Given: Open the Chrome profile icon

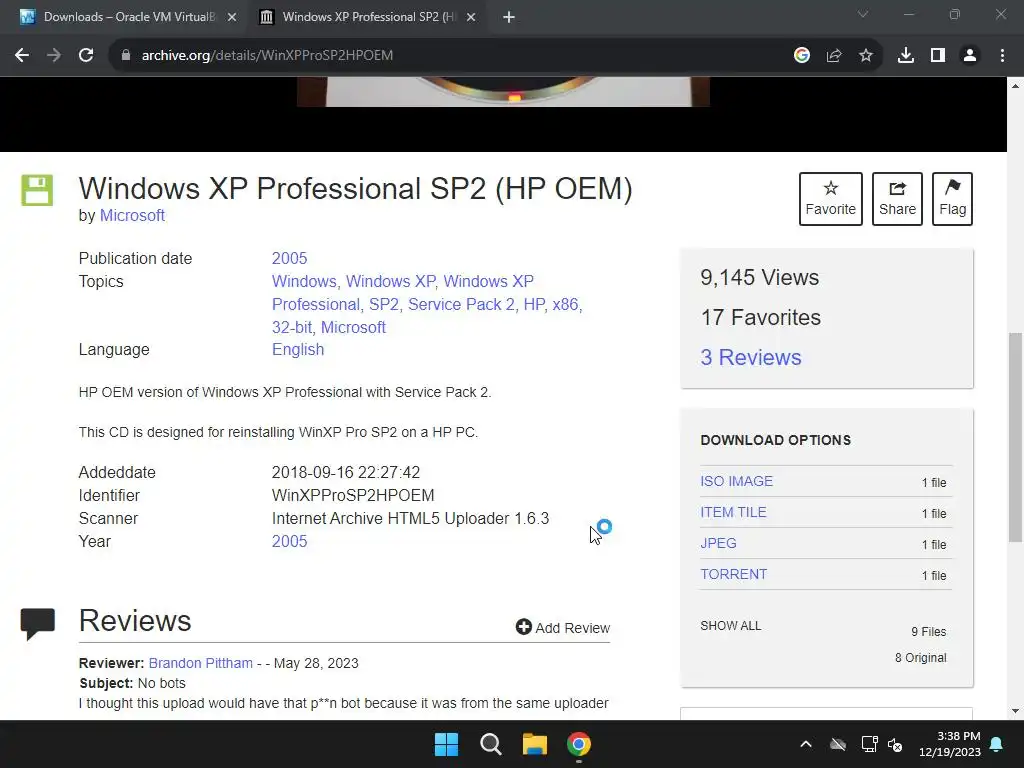Looking at the screenshot, I should pos(970,56).
